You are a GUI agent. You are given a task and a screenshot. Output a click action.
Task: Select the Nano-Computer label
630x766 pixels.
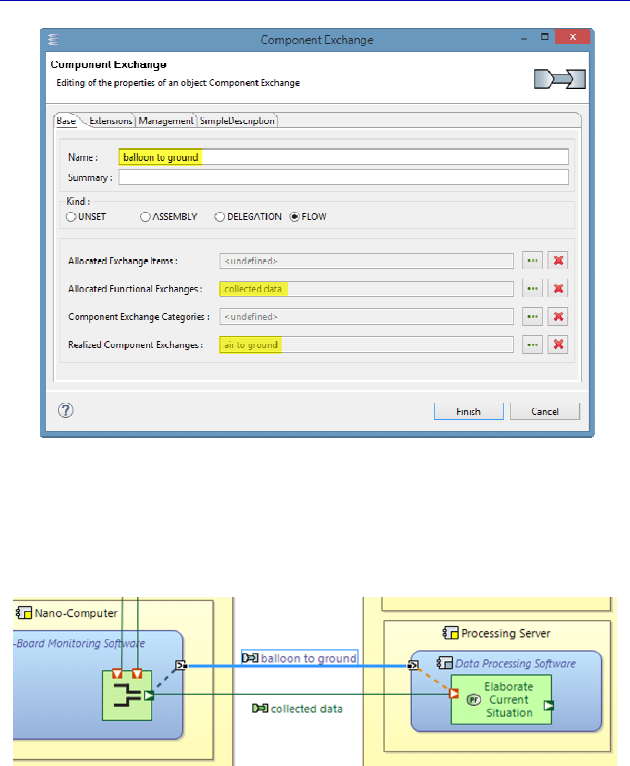point(76,613)
